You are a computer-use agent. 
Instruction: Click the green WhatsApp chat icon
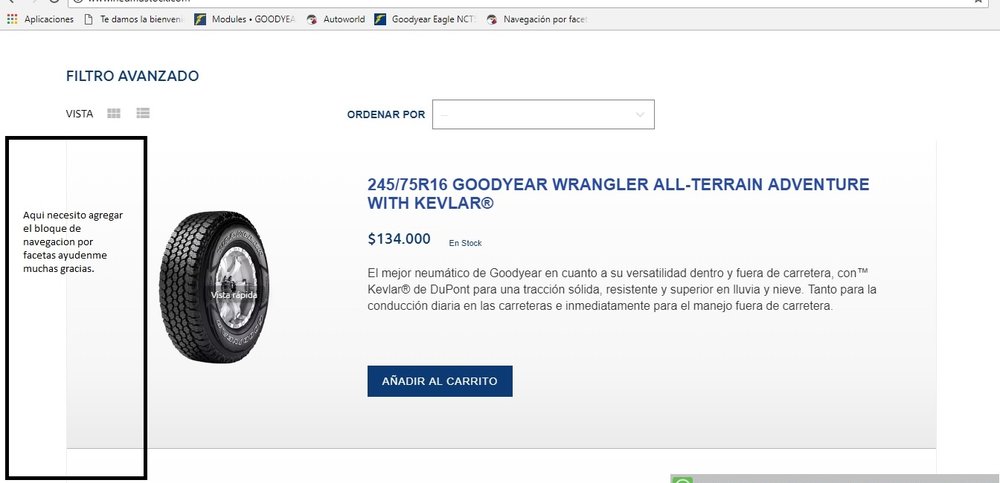click(682, 480)
